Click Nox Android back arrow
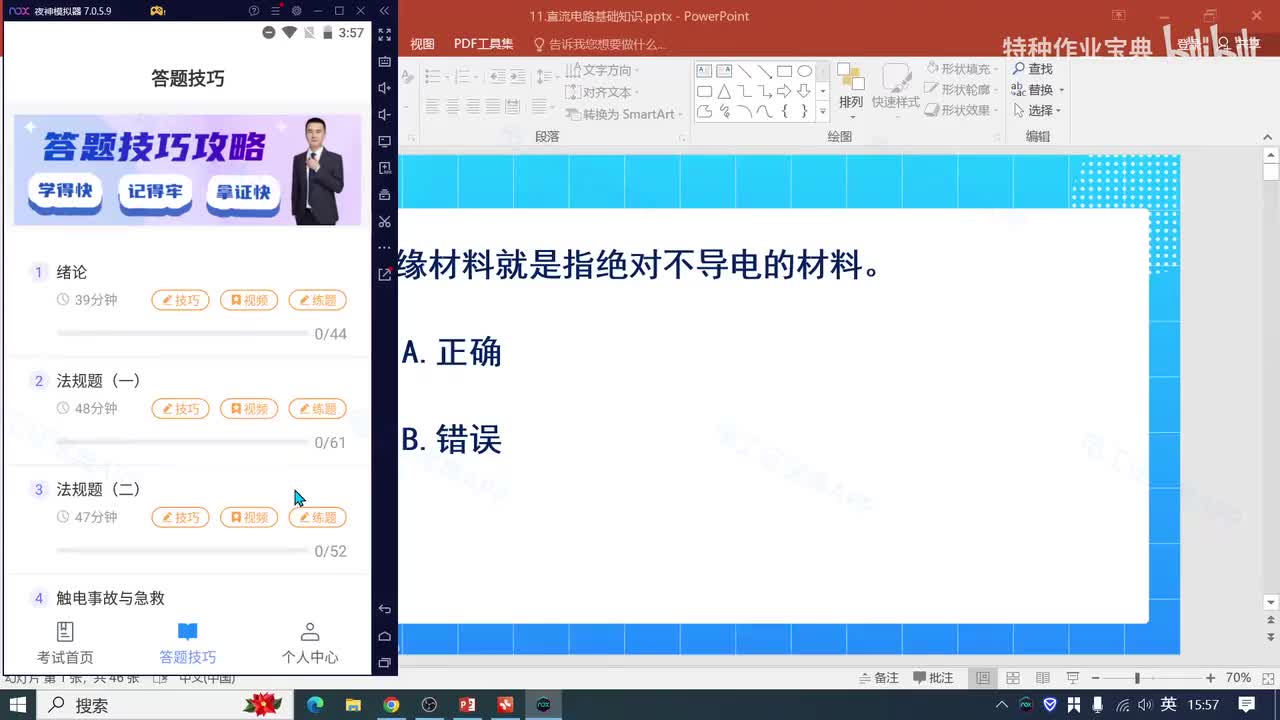Image resolution: width=1280 pixels, height=720 pixels. tap(385, 609)
